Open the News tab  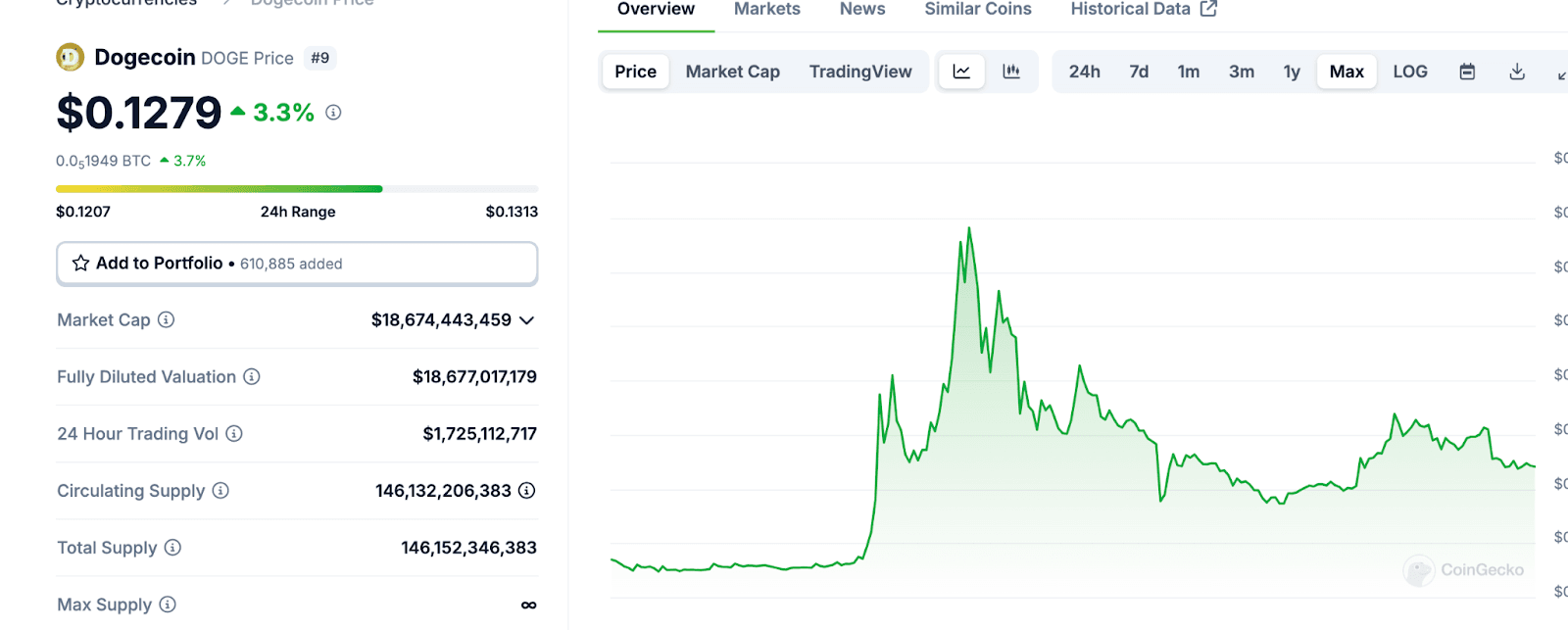[x=862, y=10]
